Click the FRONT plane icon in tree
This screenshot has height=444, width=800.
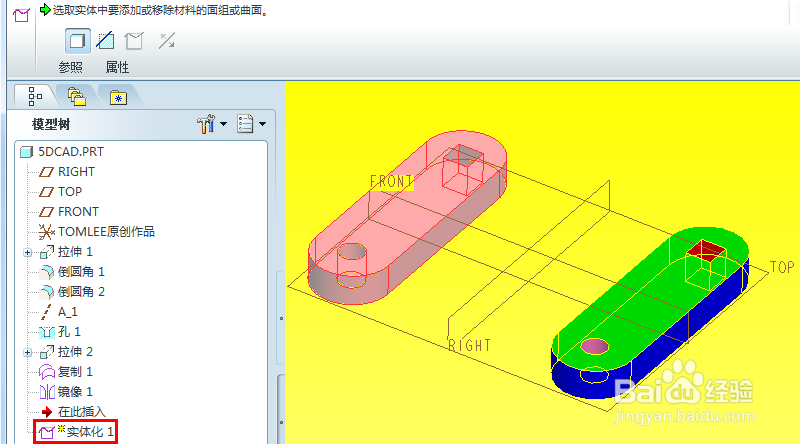pyautogui.click(x=46, y=212)
